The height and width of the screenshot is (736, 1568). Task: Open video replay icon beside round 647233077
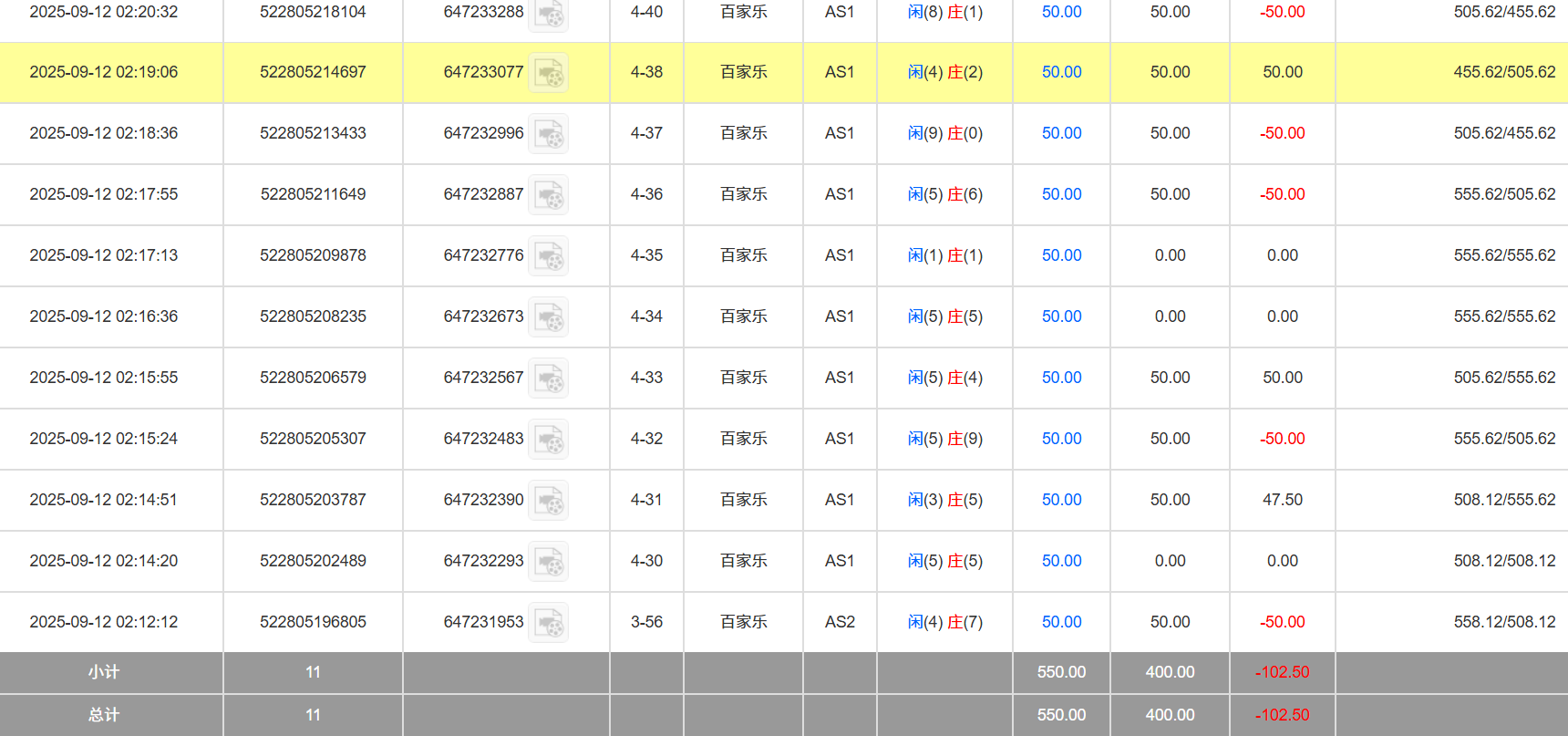click(x=549, y=73)
